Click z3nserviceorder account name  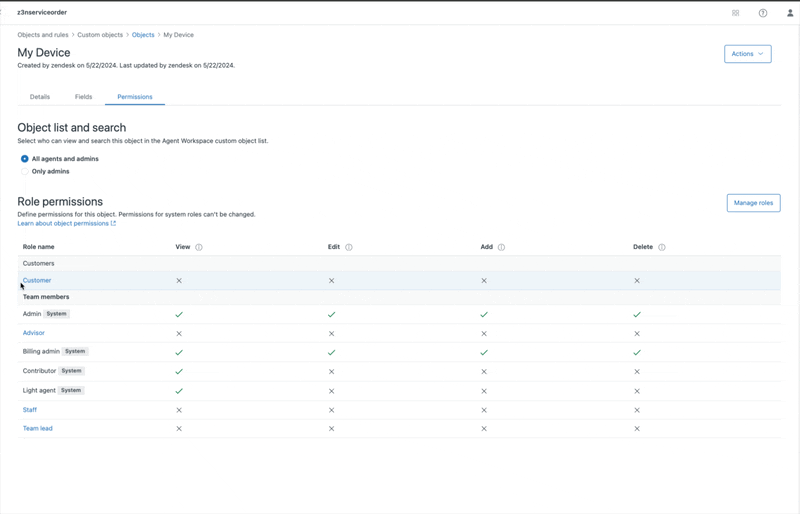[x=42, y=12]
